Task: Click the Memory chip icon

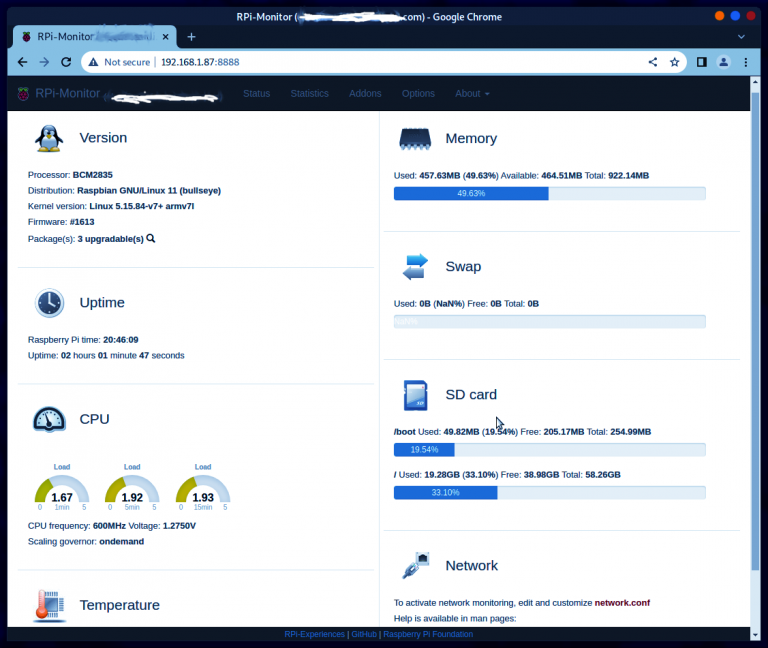Action: click(x=415, y=139)
